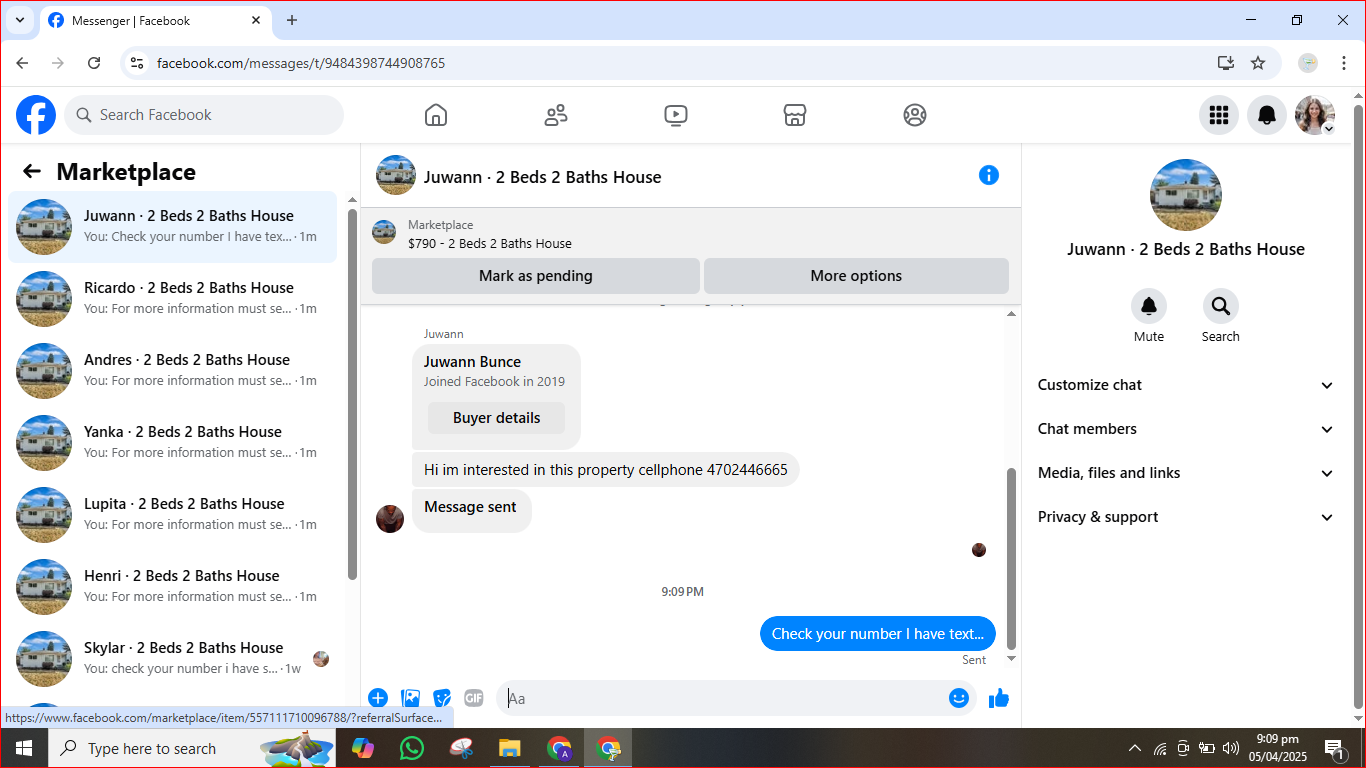Screen dimensions: 1366x768
Task: Mute this chat with the bell icon
Action: pos(1149,306)
